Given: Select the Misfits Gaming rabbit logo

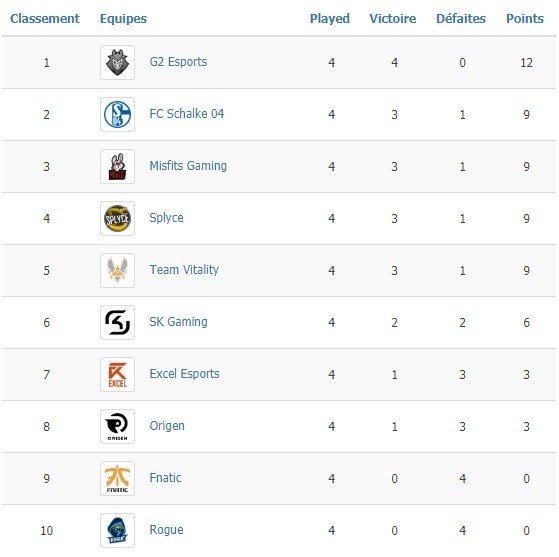Looking at the screenshot, I should coord(117,167).
